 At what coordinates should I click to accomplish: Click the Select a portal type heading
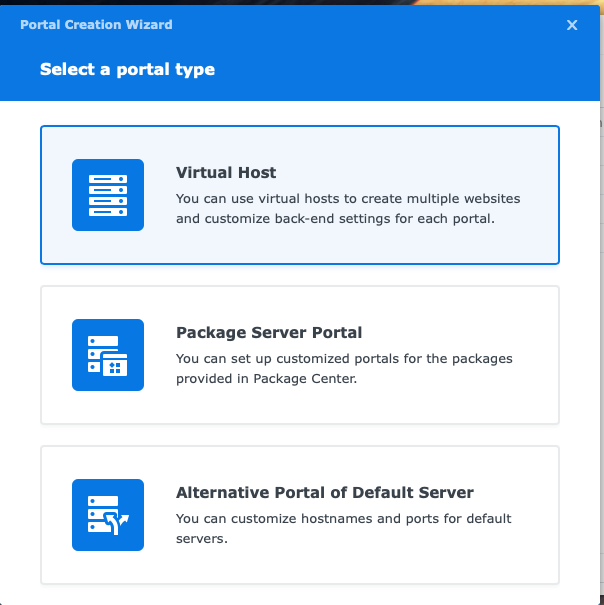pos(127,69)
